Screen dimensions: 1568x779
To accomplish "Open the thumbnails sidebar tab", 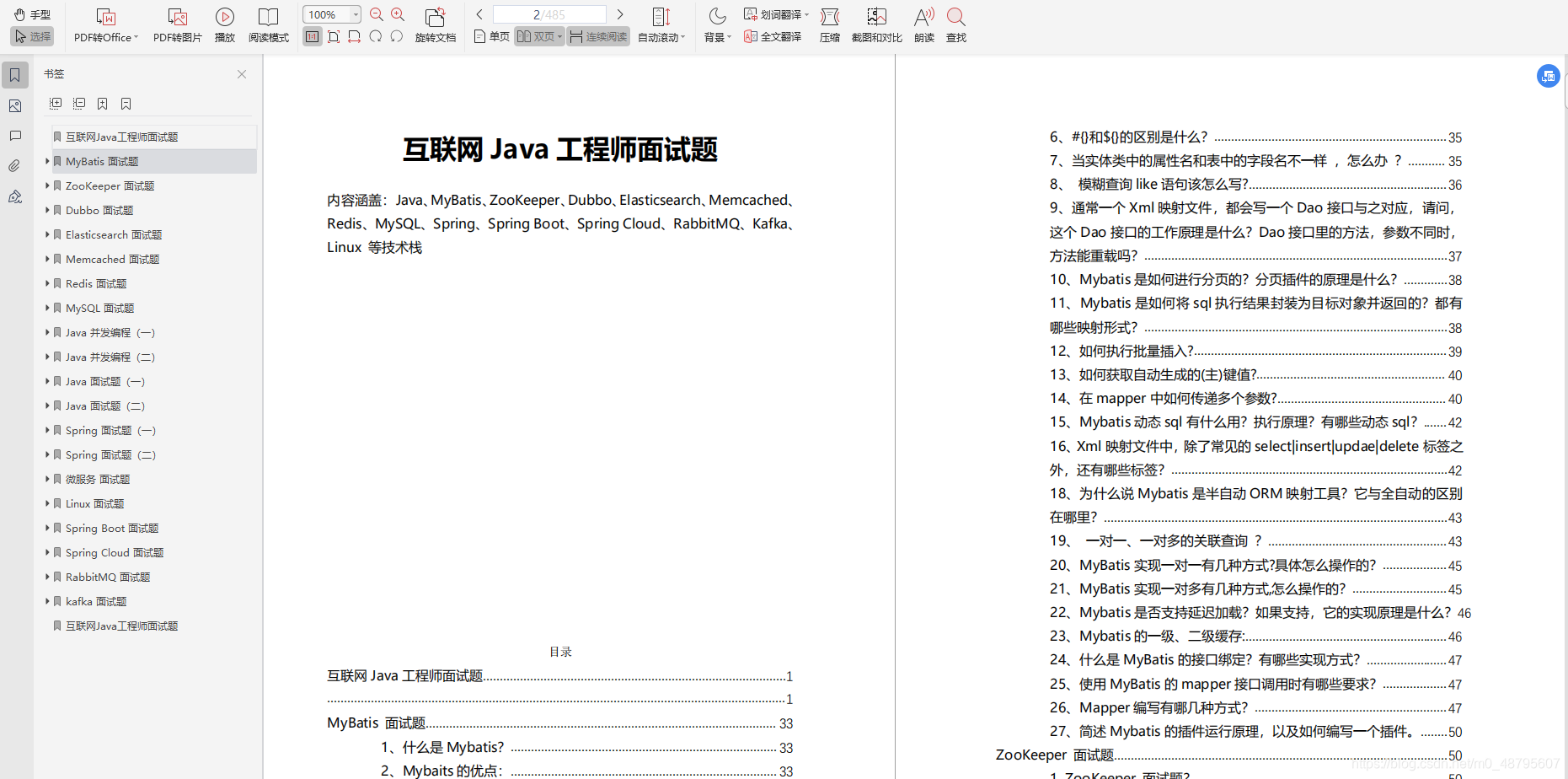I will (15, 105).
